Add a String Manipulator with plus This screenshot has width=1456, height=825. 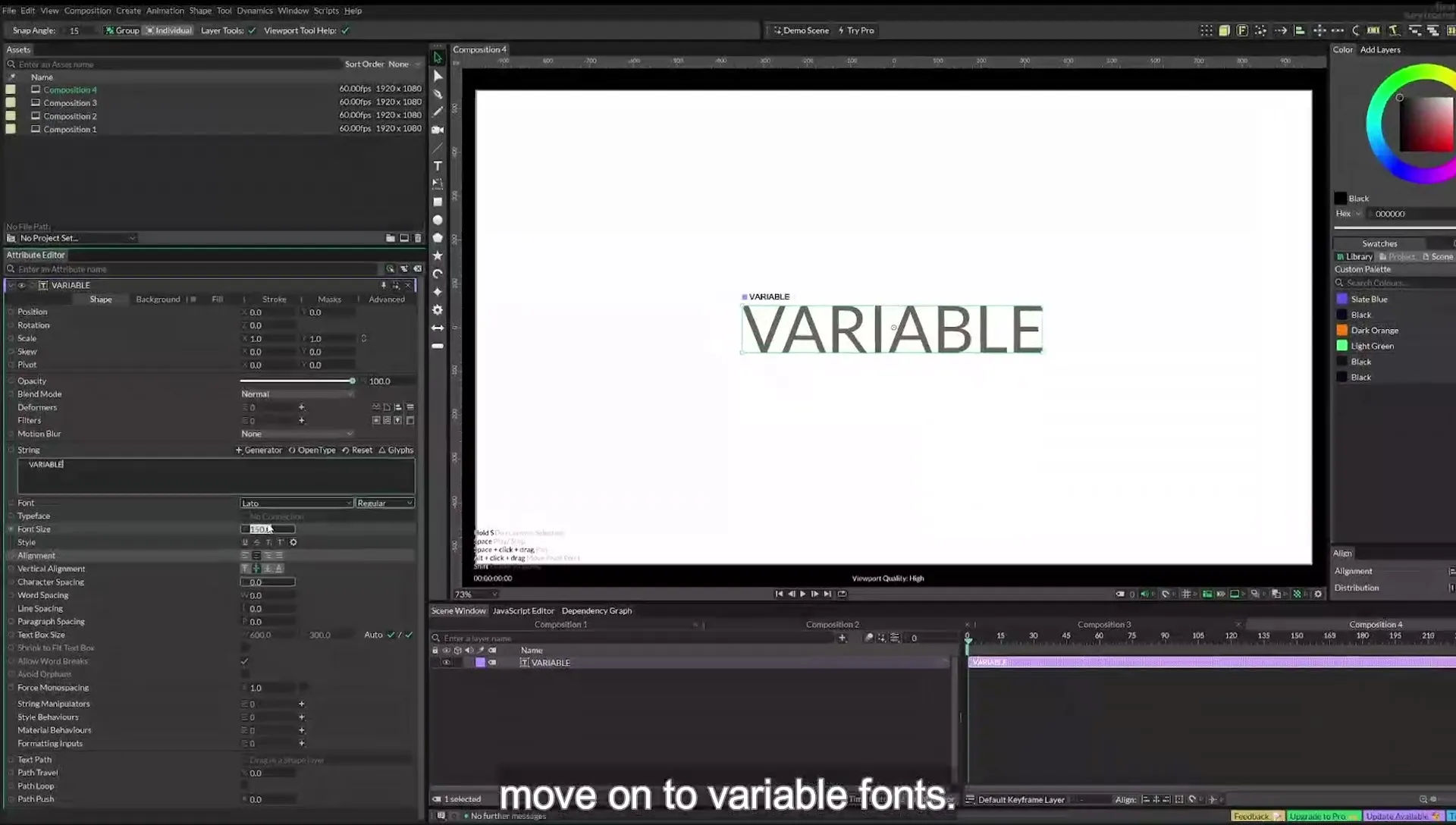(301, 704)
